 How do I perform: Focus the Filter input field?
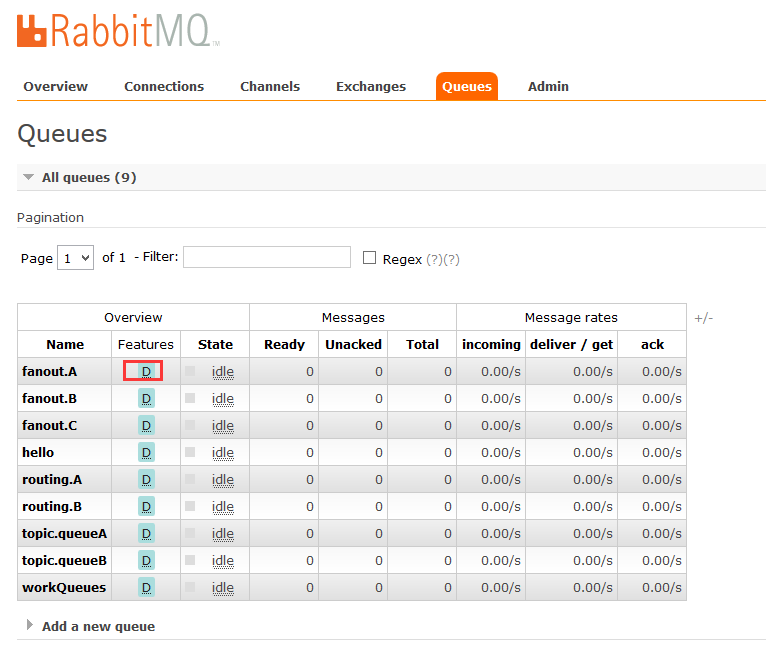[267, 257]
